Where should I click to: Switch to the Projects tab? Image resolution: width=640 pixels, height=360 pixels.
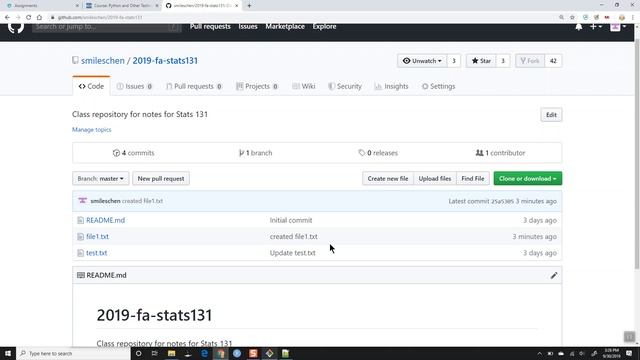(x=257, y=86)
